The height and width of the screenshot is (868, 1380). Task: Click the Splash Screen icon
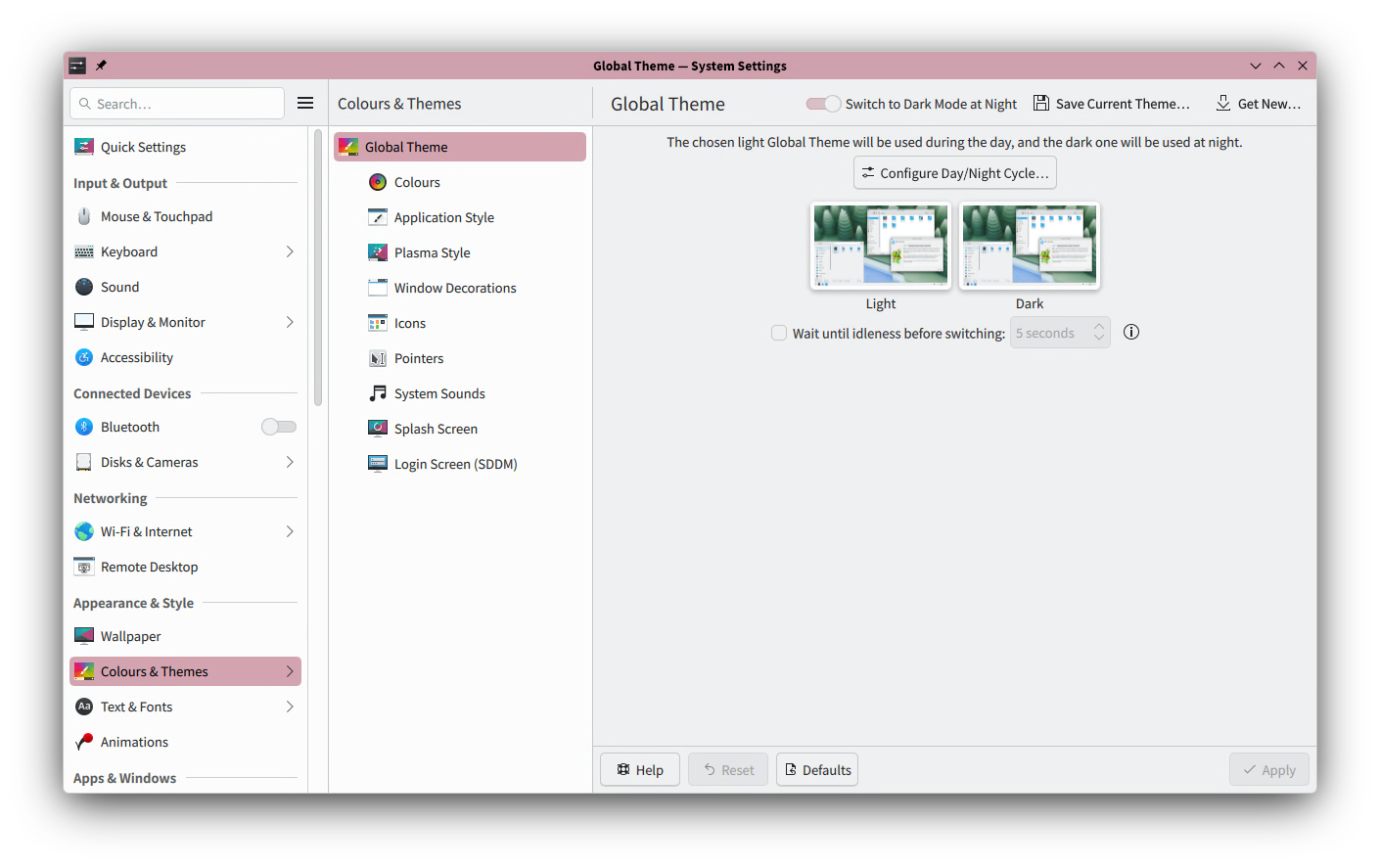378,429
